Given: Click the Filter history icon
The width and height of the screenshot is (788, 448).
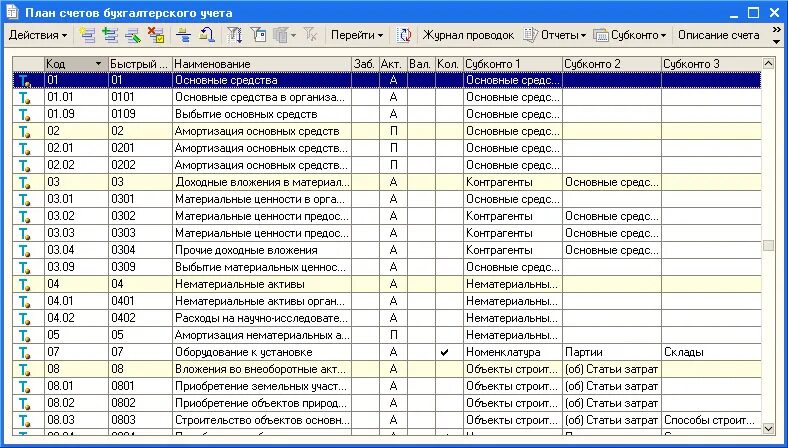Looking at the screenshot, I should (280, 35).
